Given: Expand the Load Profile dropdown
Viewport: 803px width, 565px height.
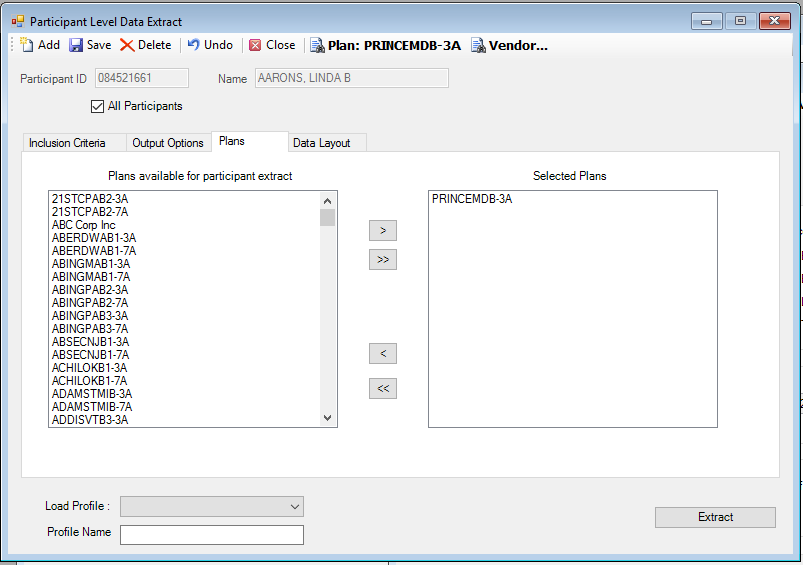Looking at the screenshot, I should click(x=294, y=507).
